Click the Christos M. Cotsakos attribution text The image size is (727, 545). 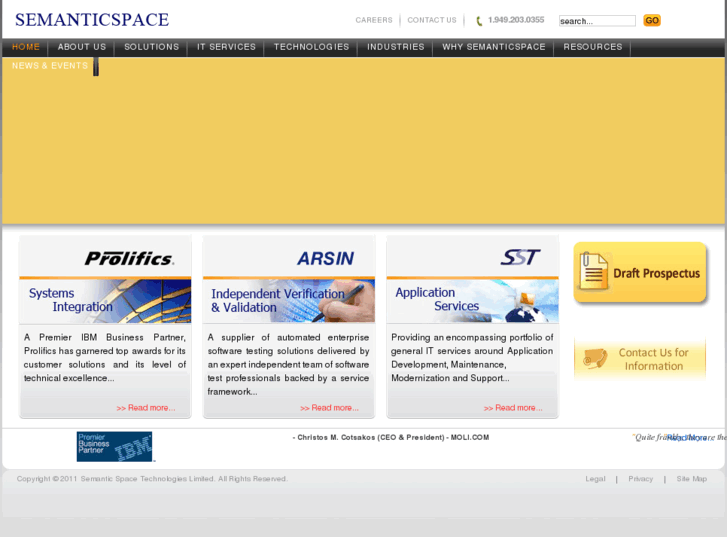[391, 437]
